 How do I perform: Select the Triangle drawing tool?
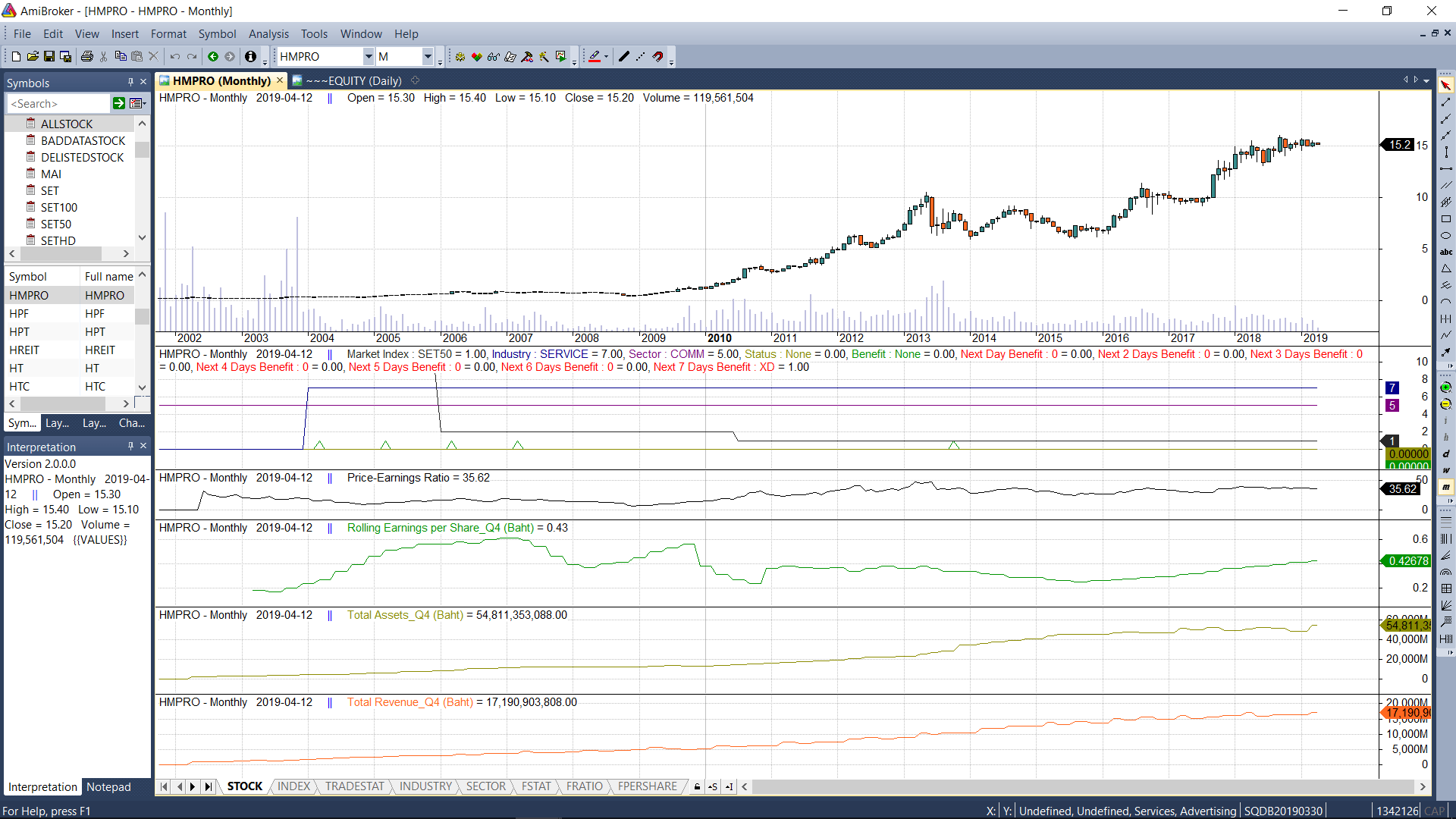point(1446,269)
